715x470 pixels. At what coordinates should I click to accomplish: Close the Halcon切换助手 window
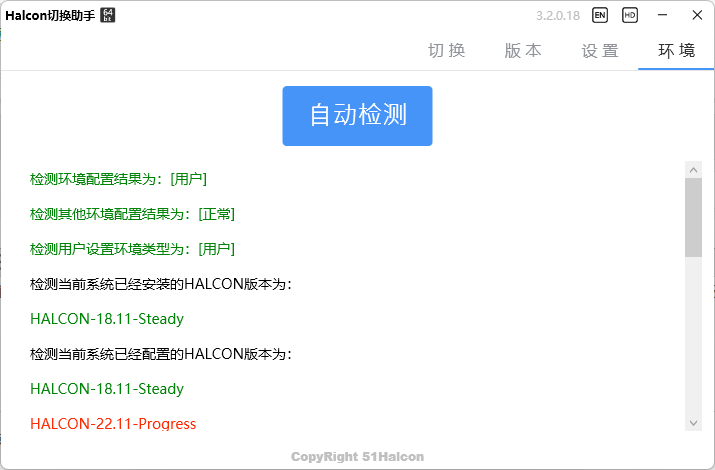pos(697,15)
